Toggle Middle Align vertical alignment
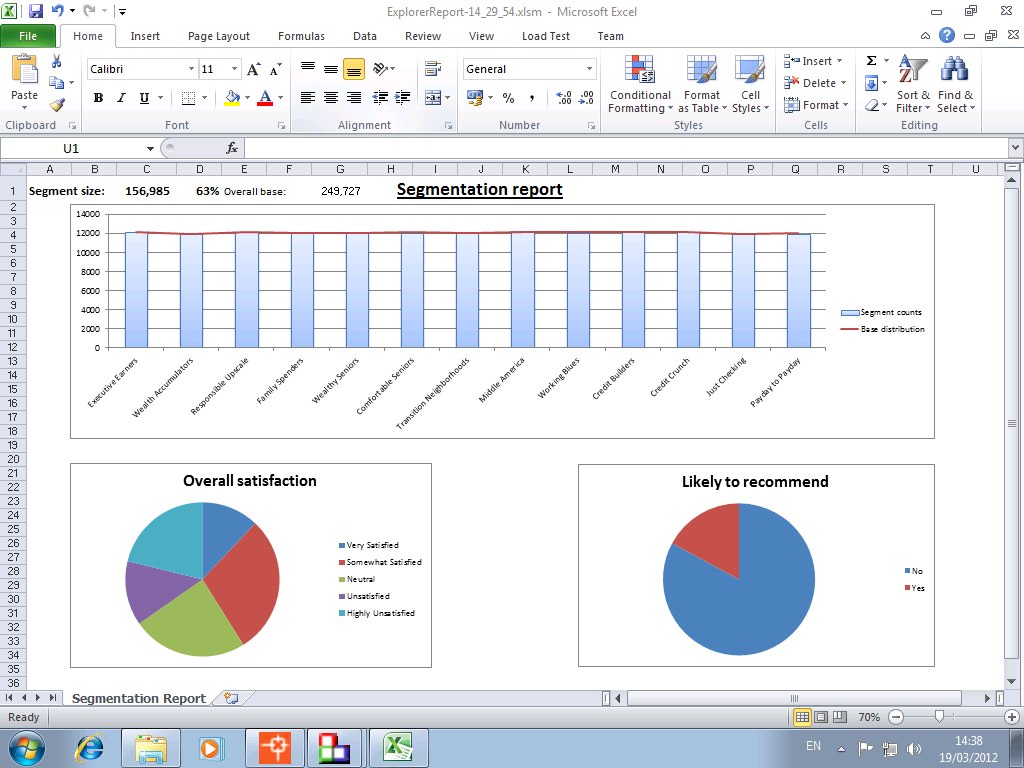This screenshot has height=768, width=1024. click(331, 69)
